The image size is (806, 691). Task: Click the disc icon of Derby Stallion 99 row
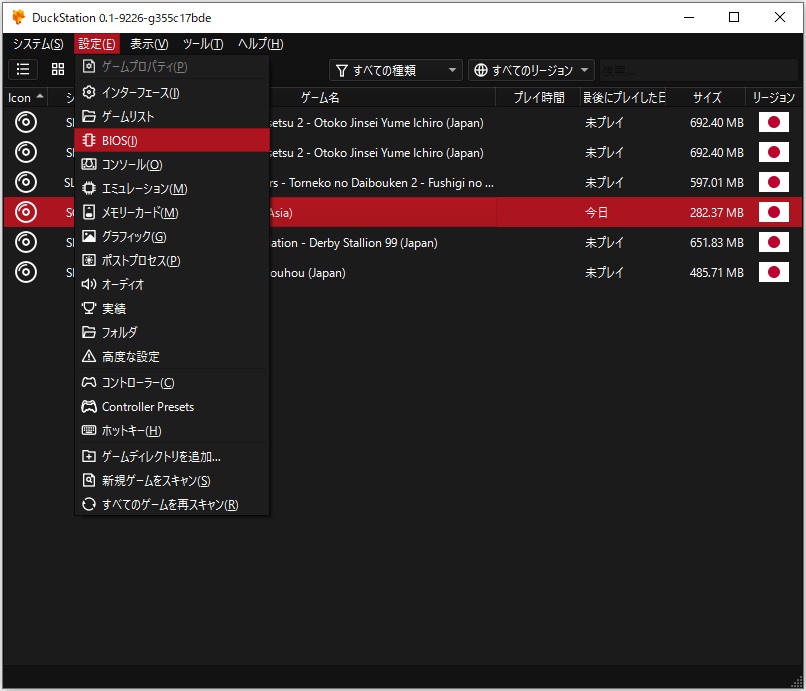click(26, 242)
